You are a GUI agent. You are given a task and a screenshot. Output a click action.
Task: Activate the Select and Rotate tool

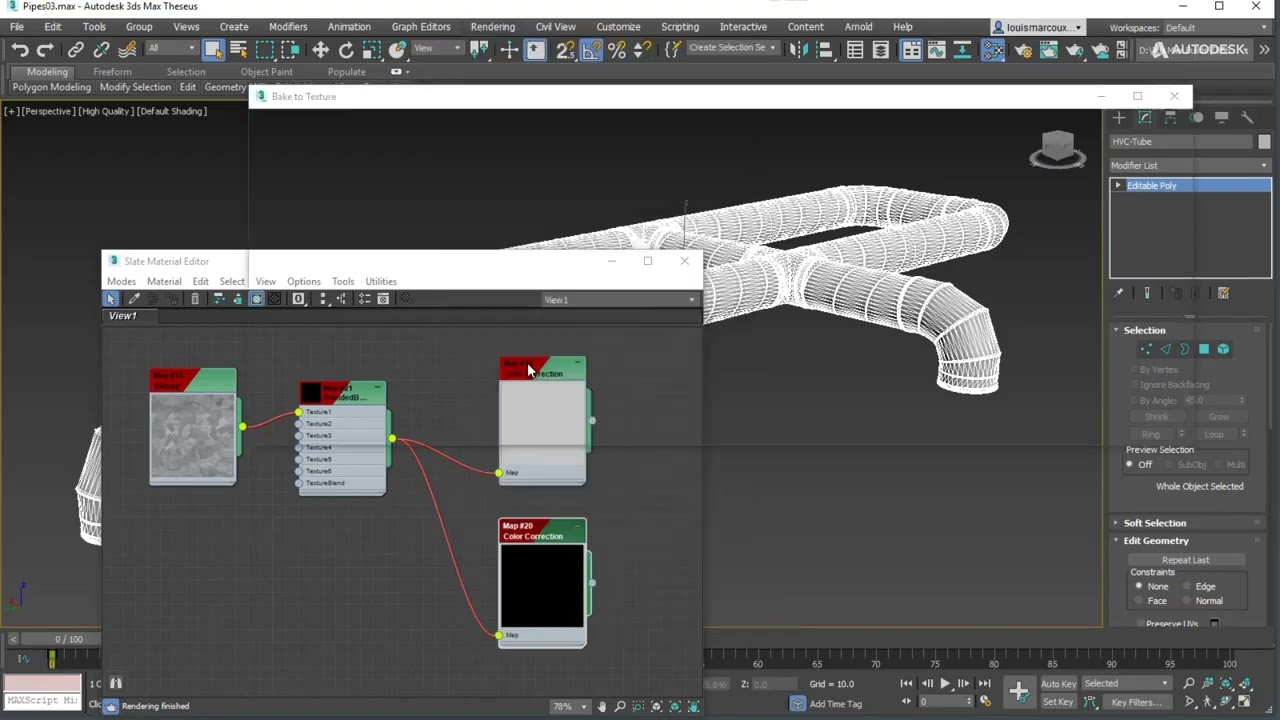point(346,50)
